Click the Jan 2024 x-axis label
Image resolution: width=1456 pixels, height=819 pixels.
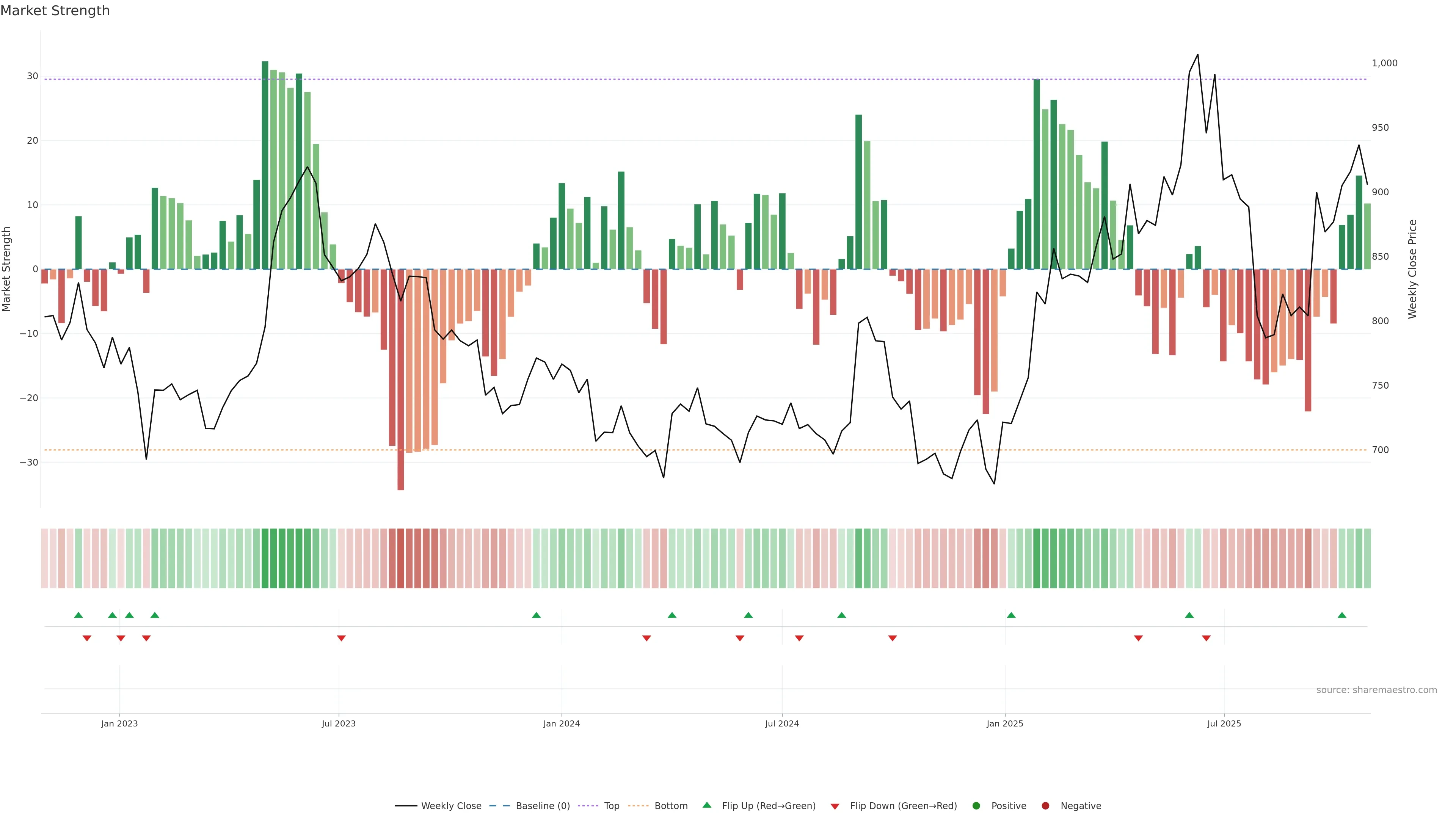coord(561,723)
